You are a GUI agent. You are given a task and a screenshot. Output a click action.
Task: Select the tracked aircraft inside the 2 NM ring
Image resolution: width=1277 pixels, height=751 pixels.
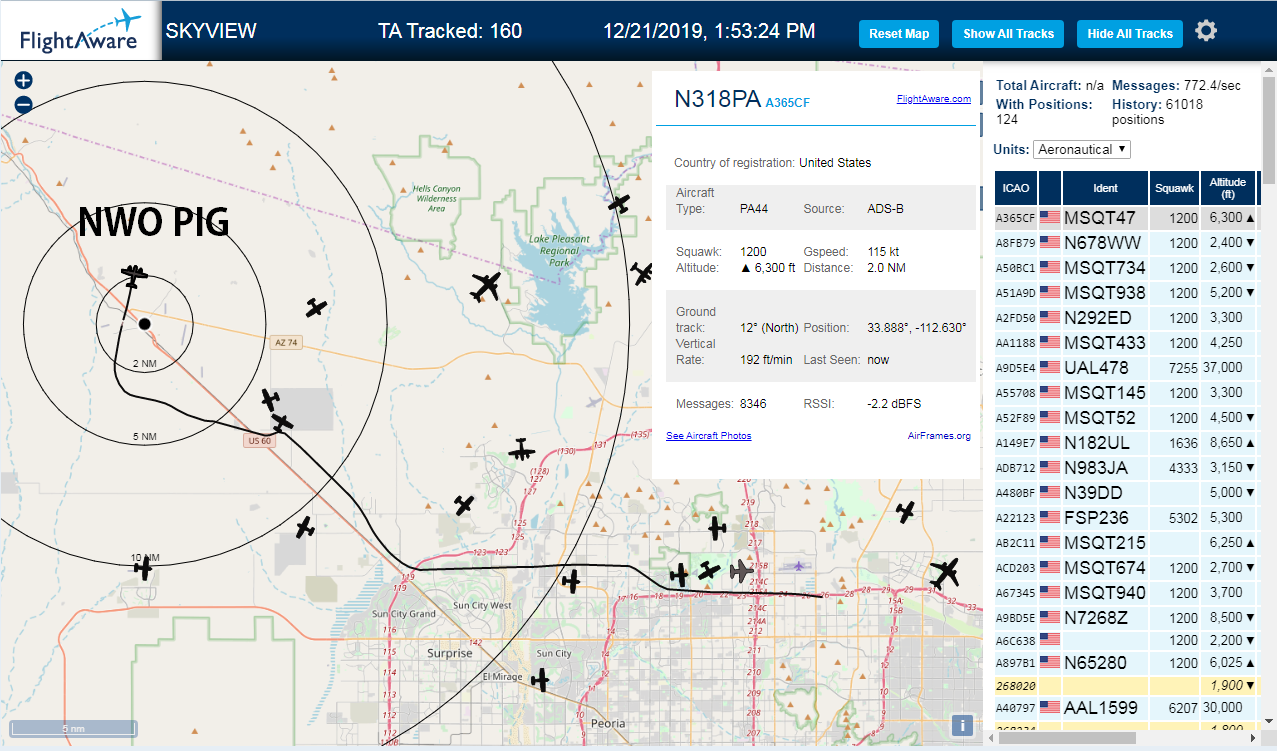132,275
